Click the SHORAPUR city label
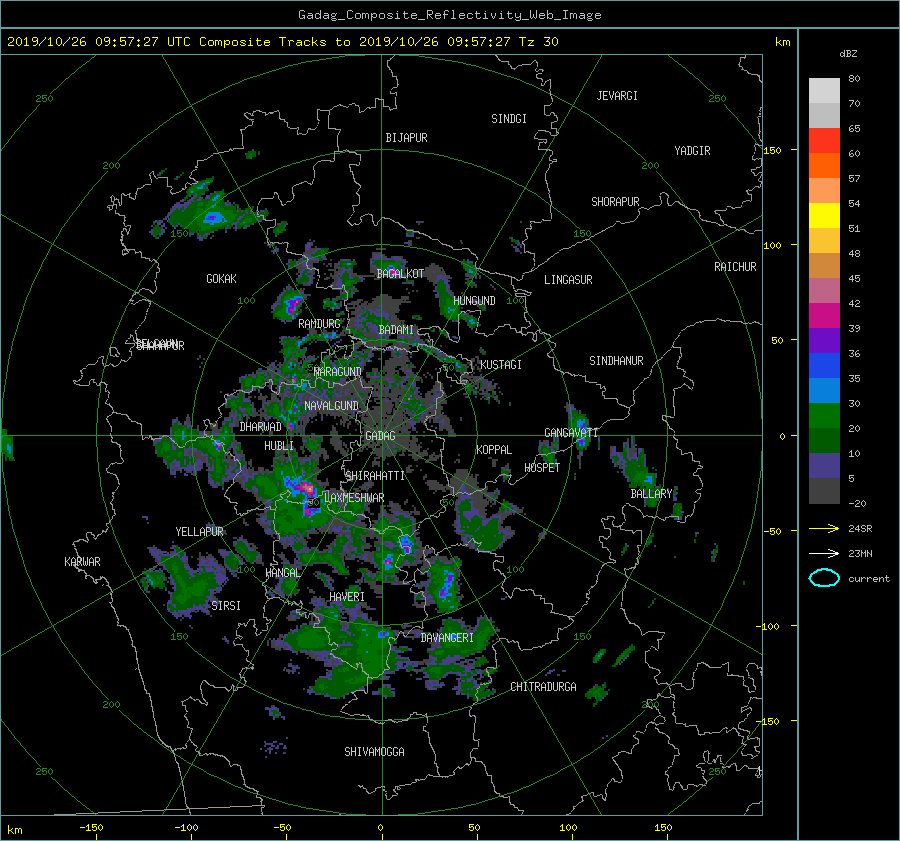This screenshot has width=900, height=841. pyautogui.click(x=615, y=202)
